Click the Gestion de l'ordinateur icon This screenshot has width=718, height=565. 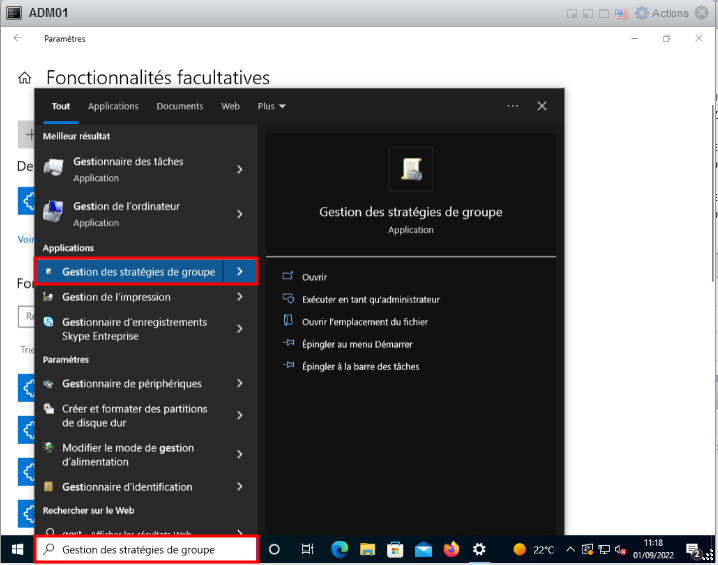54,213
